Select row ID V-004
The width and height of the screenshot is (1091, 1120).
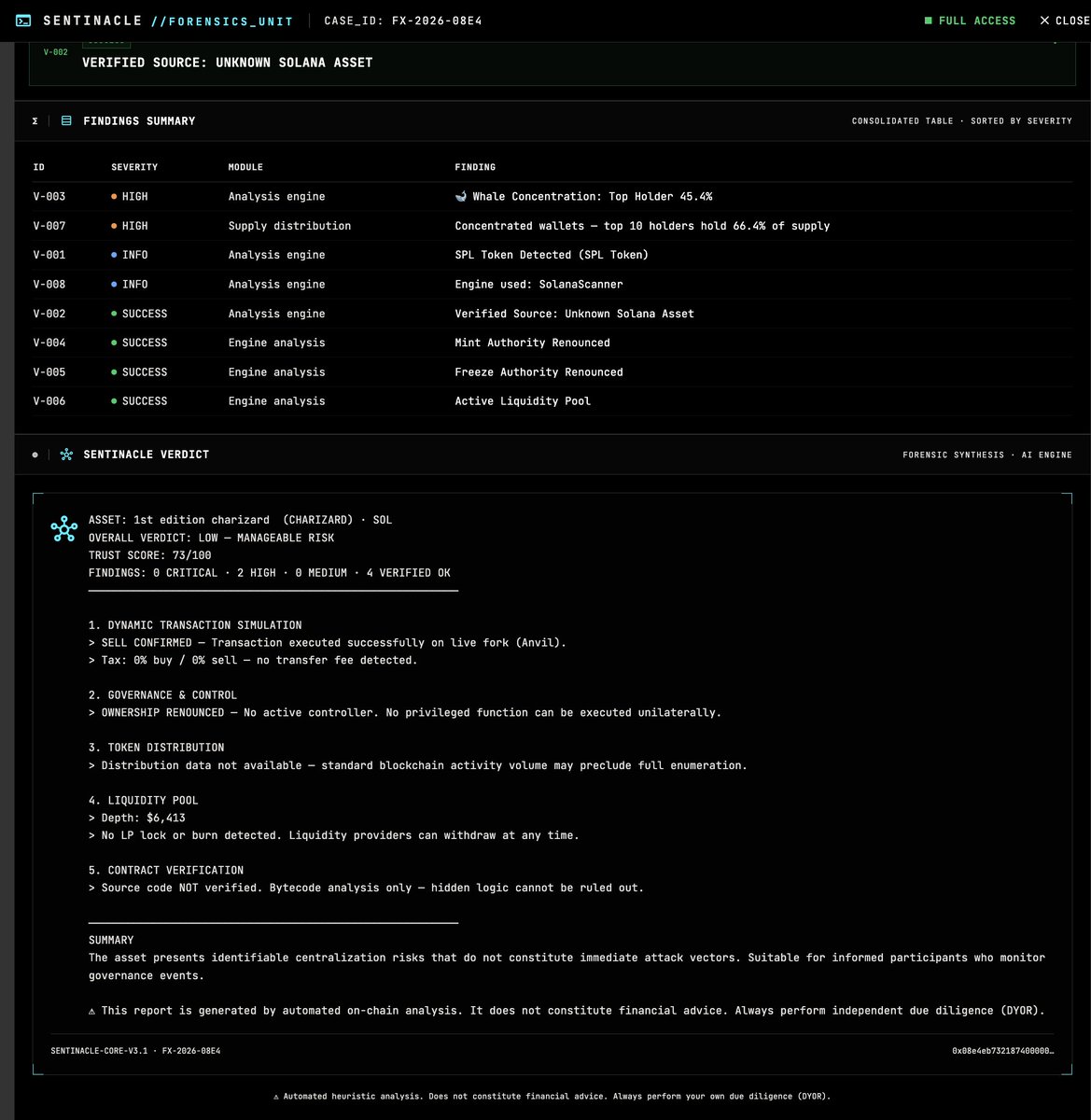49,343
